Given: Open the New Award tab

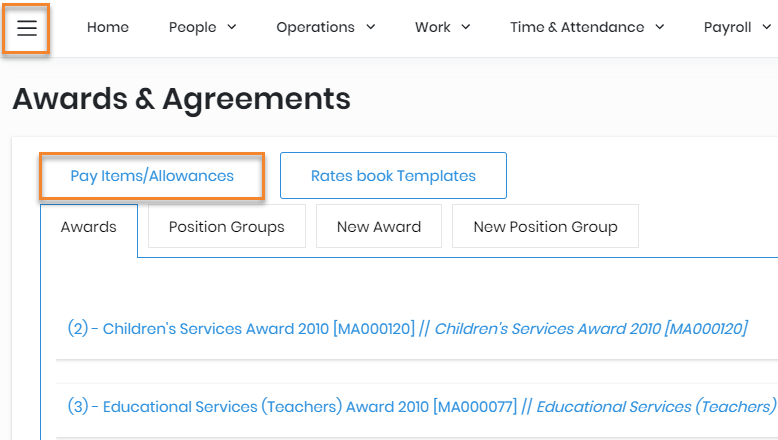Looking at the screenshot, I should coord(379,227).
